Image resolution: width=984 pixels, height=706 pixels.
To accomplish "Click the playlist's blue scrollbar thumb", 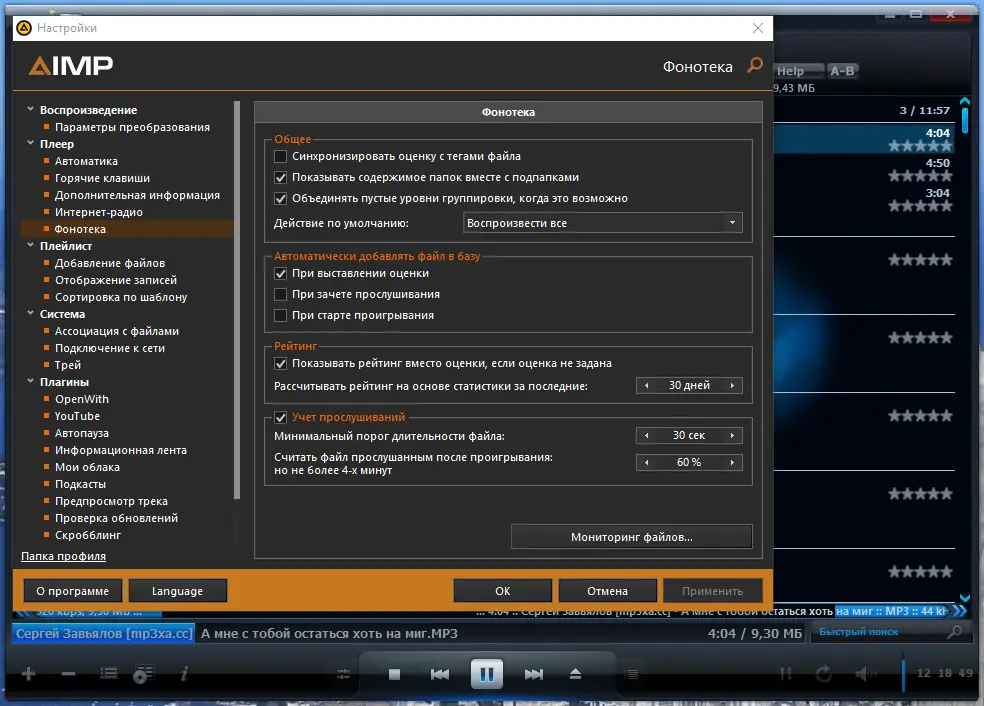I will [965, 121].
